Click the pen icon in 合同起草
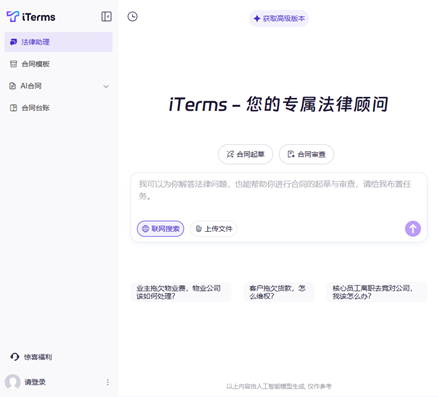 (x=230, y=154)
